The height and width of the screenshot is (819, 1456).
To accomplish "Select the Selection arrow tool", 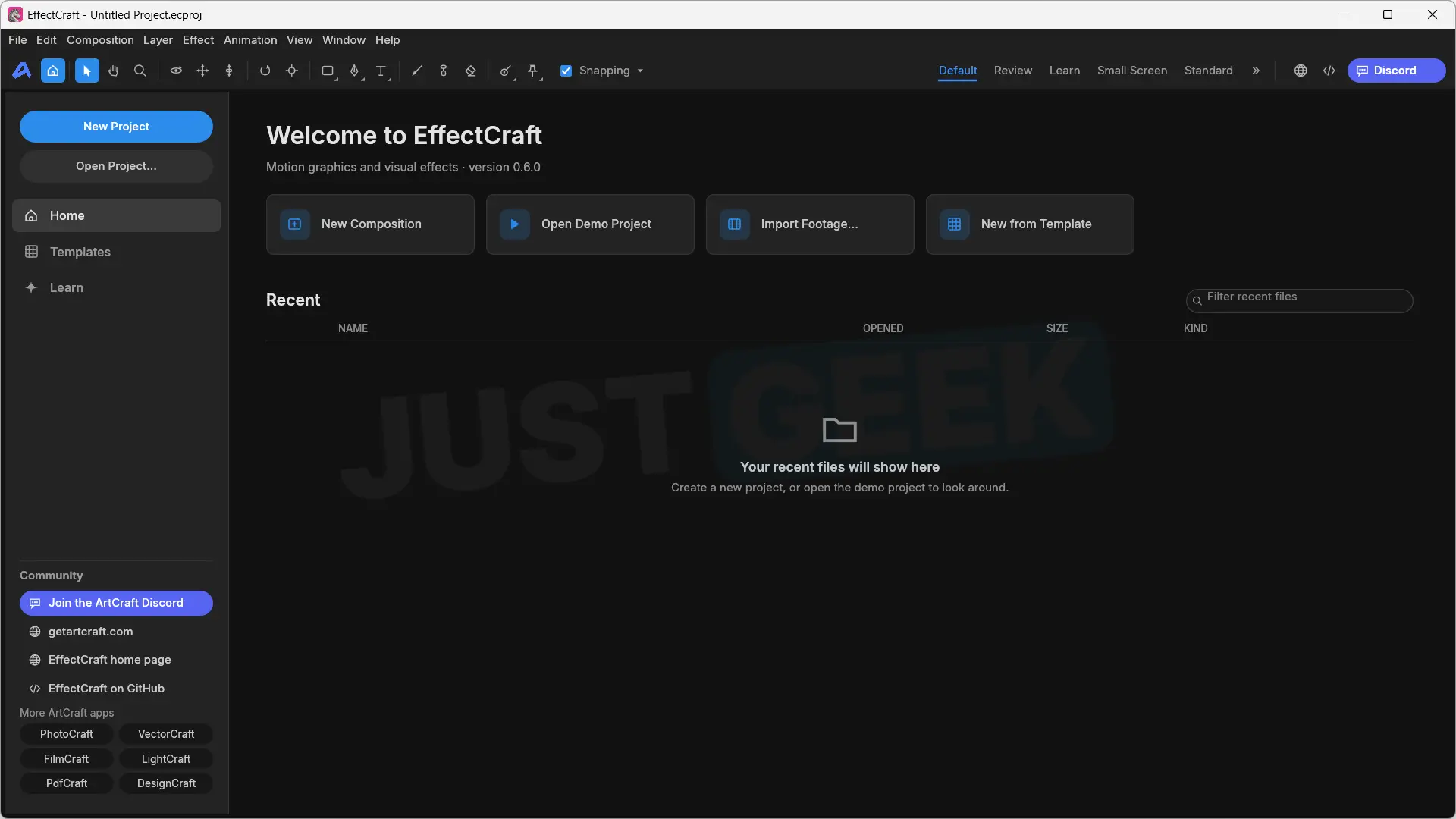I will tap(87, 71).
